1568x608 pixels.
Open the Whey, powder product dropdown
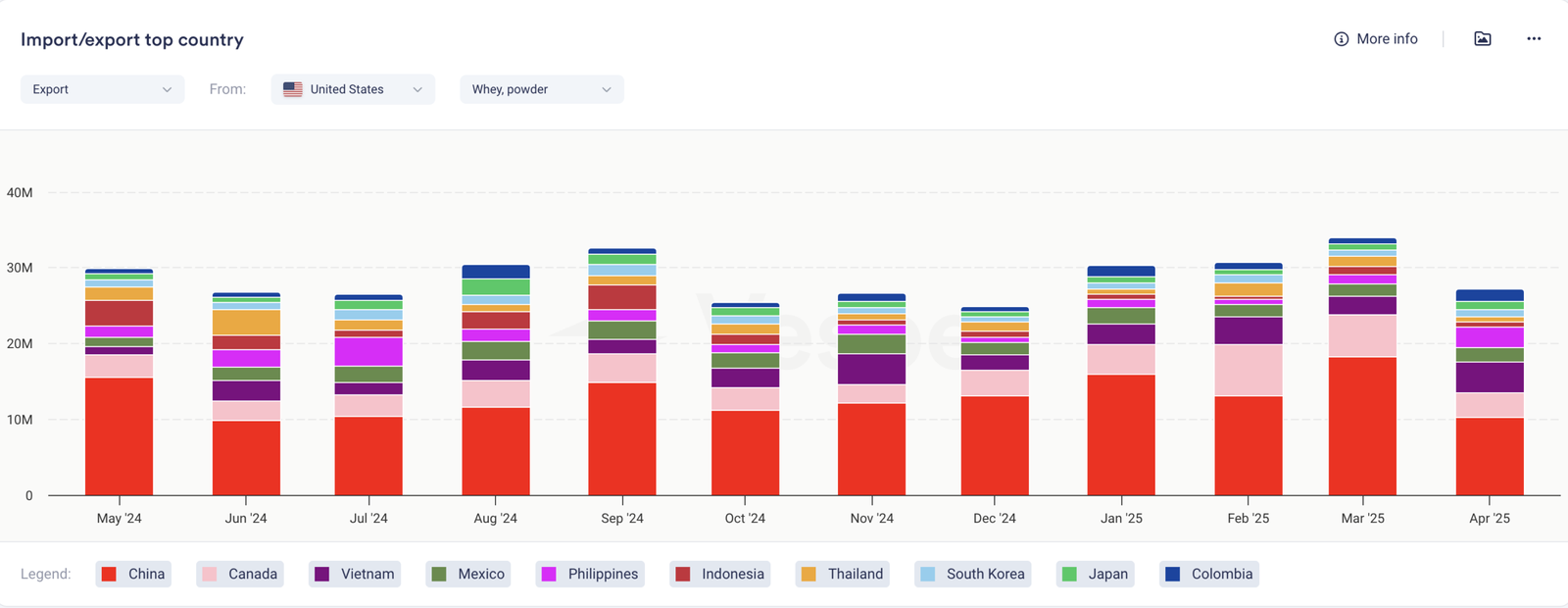[x=541, y=89]
